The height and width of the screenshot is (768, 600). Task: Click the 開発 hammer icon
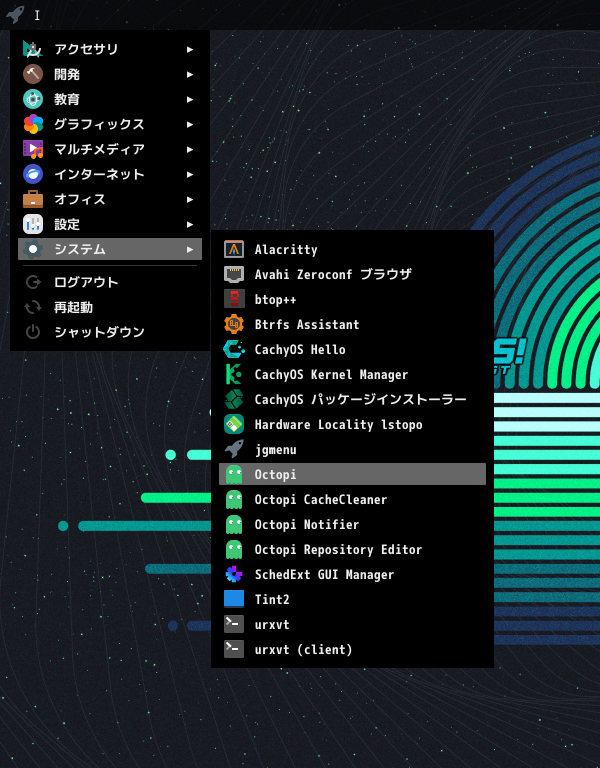33,74
